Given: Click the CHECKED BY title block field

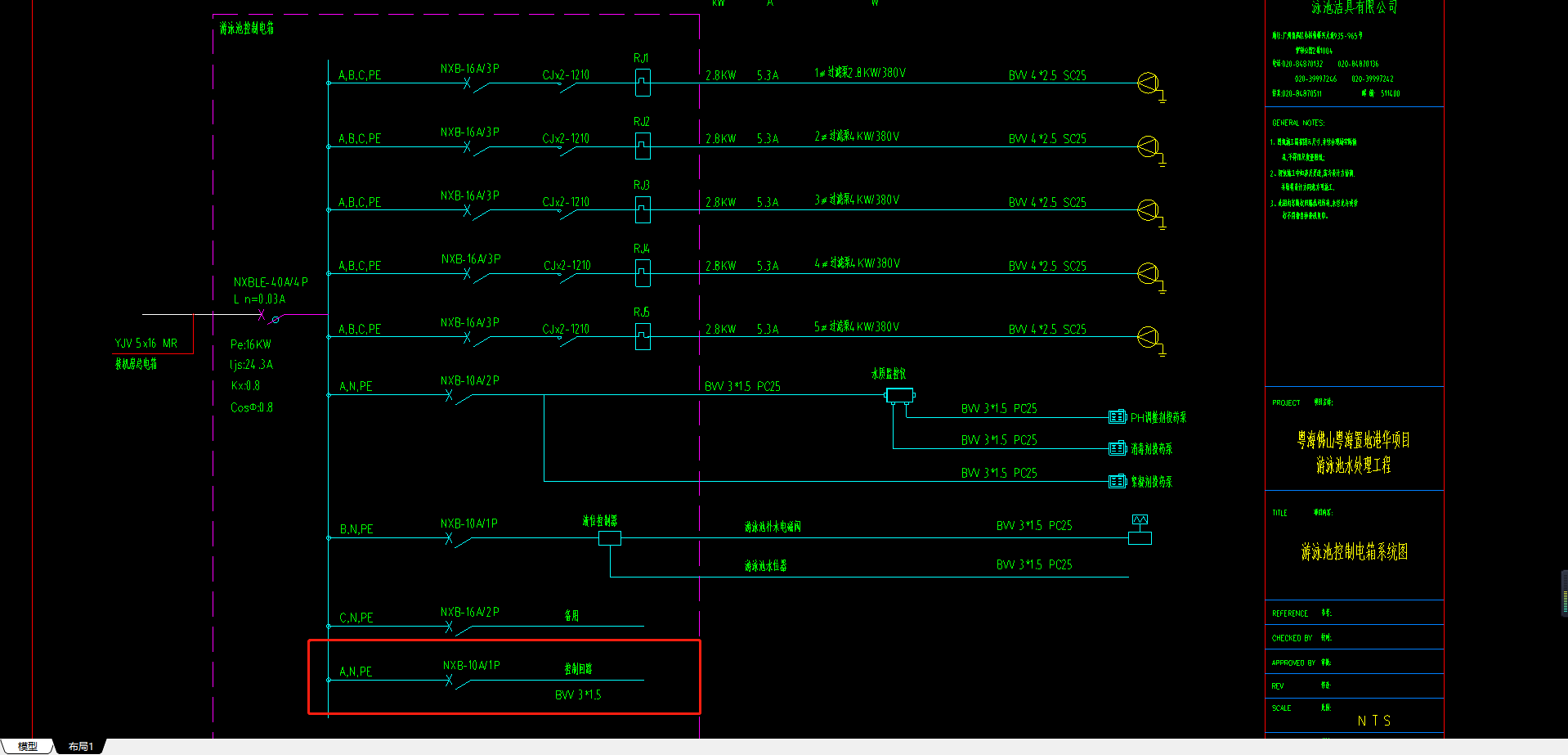Looking at the screenshot, I should (1292, 638).
